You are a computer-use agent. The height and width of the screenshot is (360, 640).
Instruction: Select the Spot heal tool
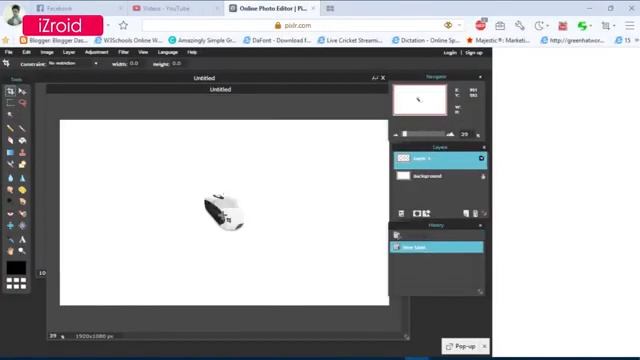22,213
